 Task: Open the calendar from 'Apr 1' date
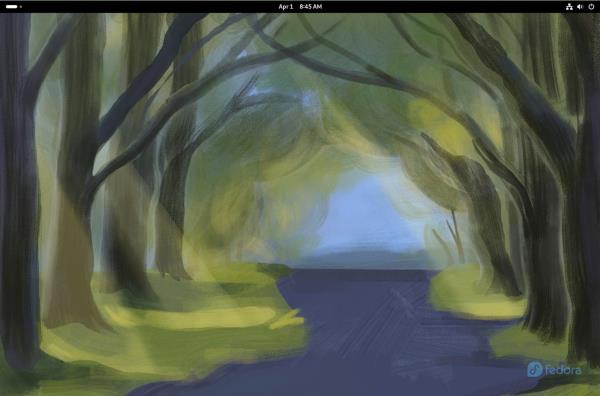[x=285, y=7]
